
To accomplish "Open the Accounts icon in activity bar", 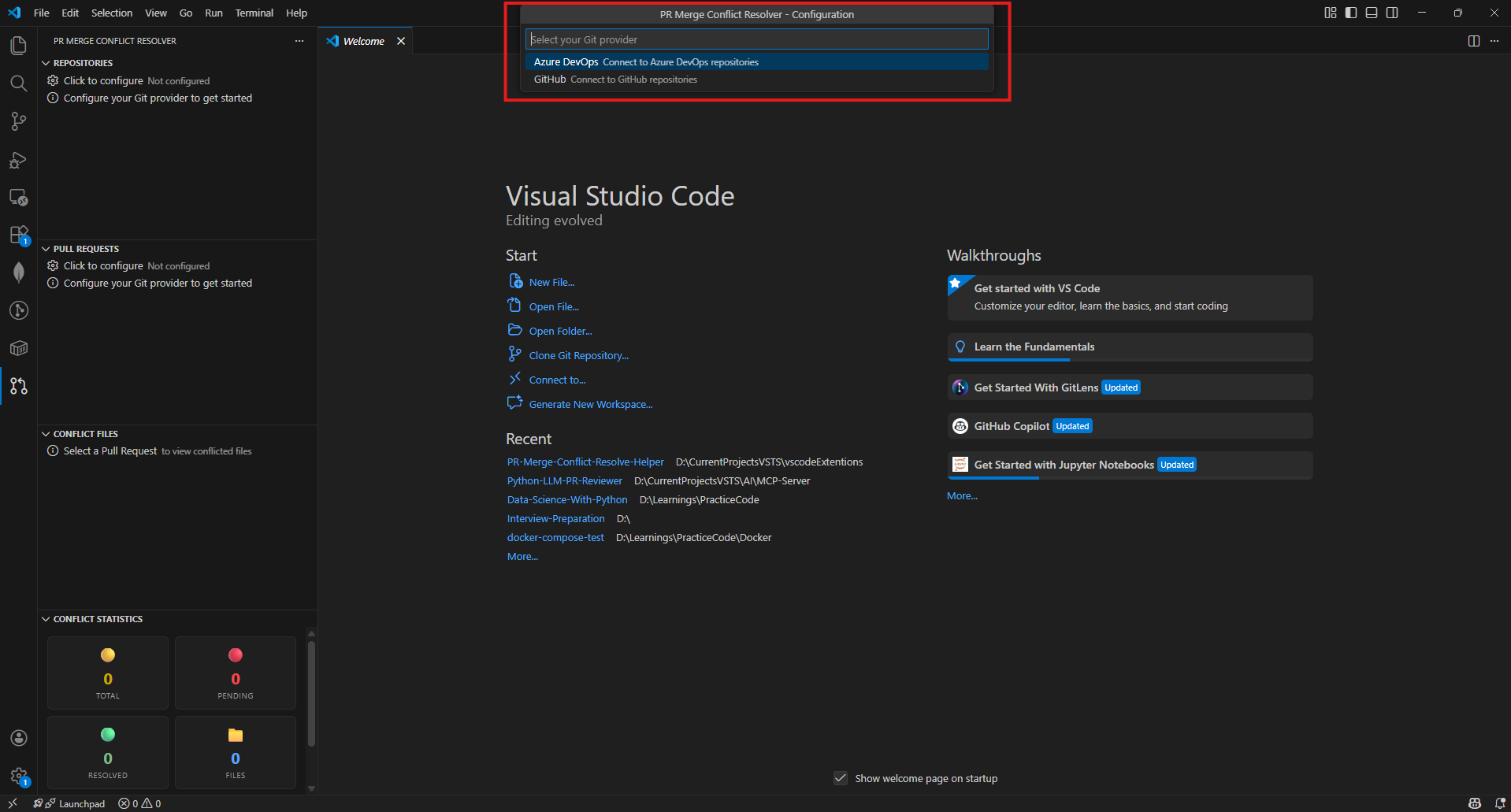I will pyautogui.click(x=18, y=738).
